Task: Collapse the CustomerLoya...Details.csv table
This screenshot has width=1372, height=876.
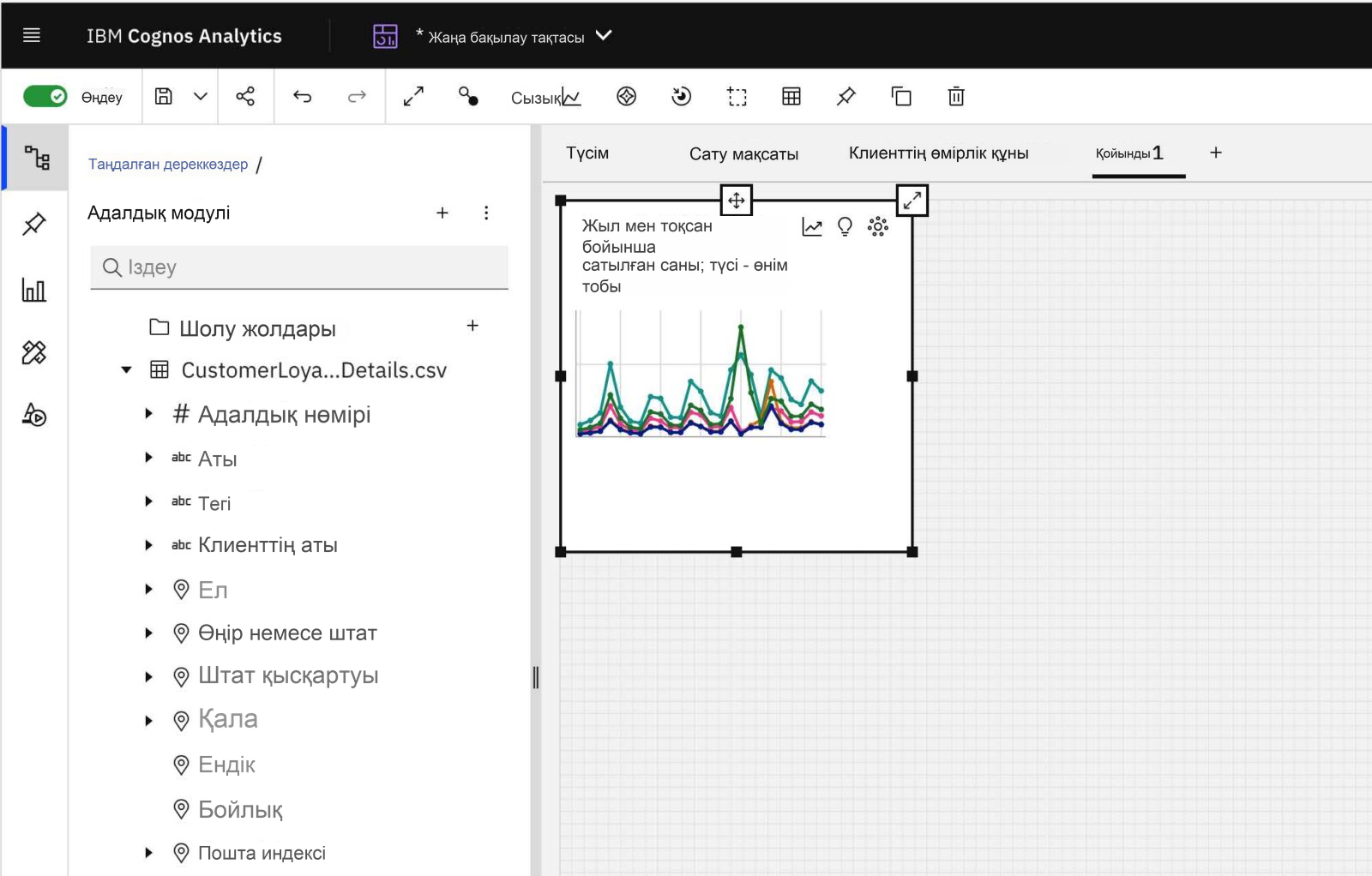Action: coord(127,370)
